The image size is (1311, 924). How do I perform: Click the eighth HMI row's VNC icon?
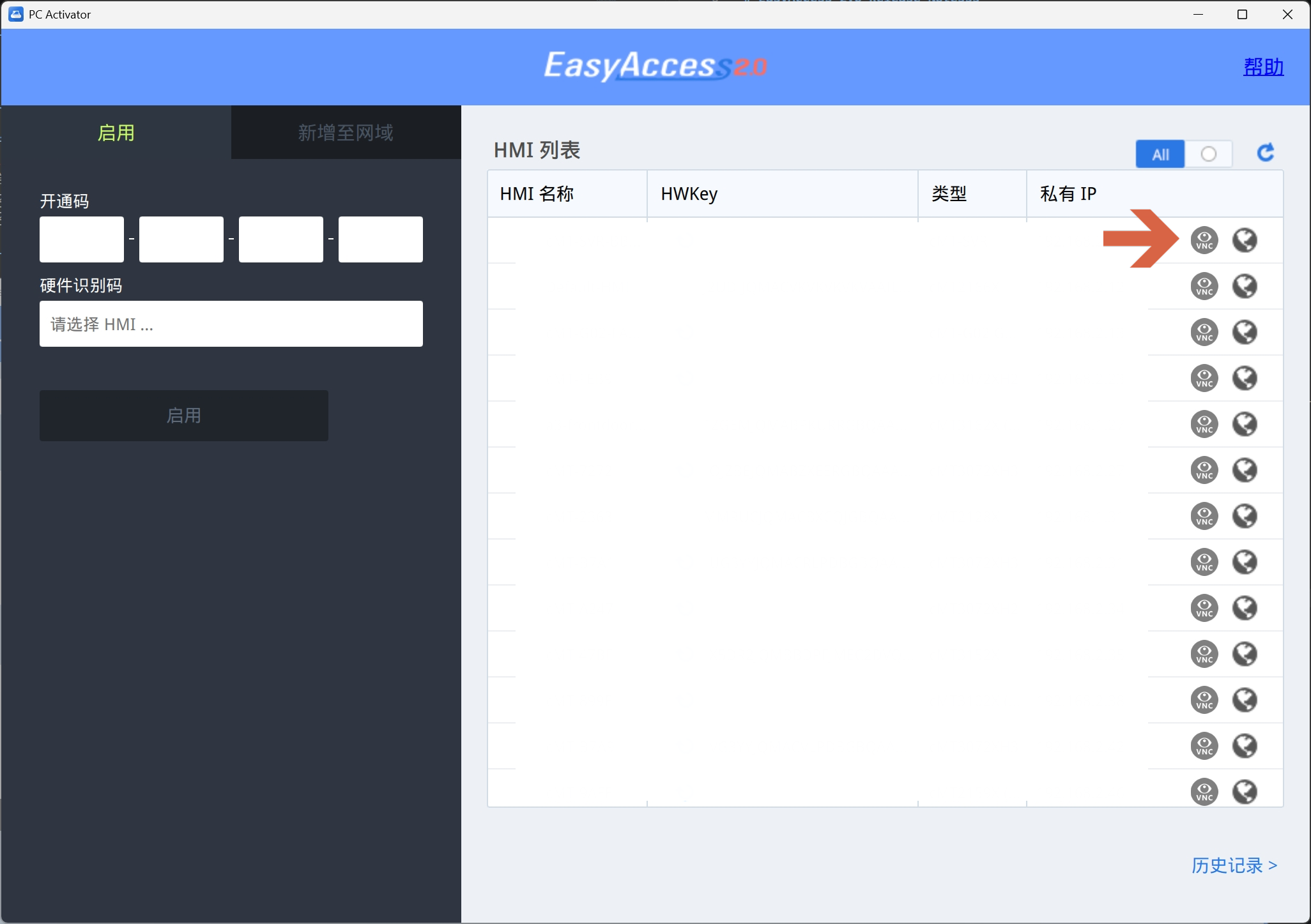(x=1204, y=562)
